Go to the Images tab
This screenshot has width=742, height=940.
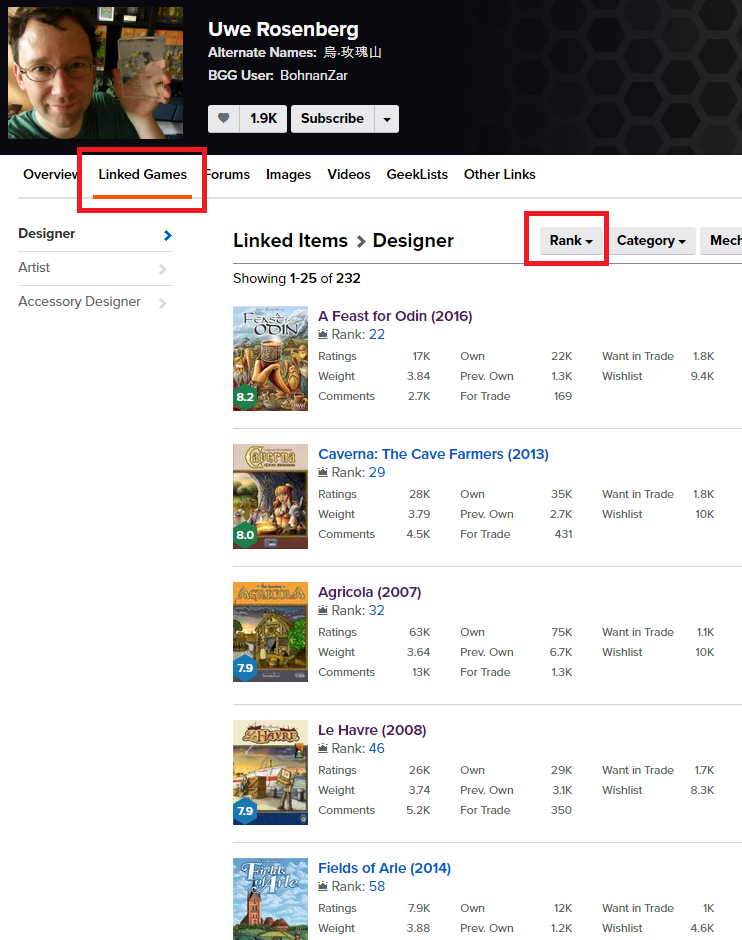288,174
